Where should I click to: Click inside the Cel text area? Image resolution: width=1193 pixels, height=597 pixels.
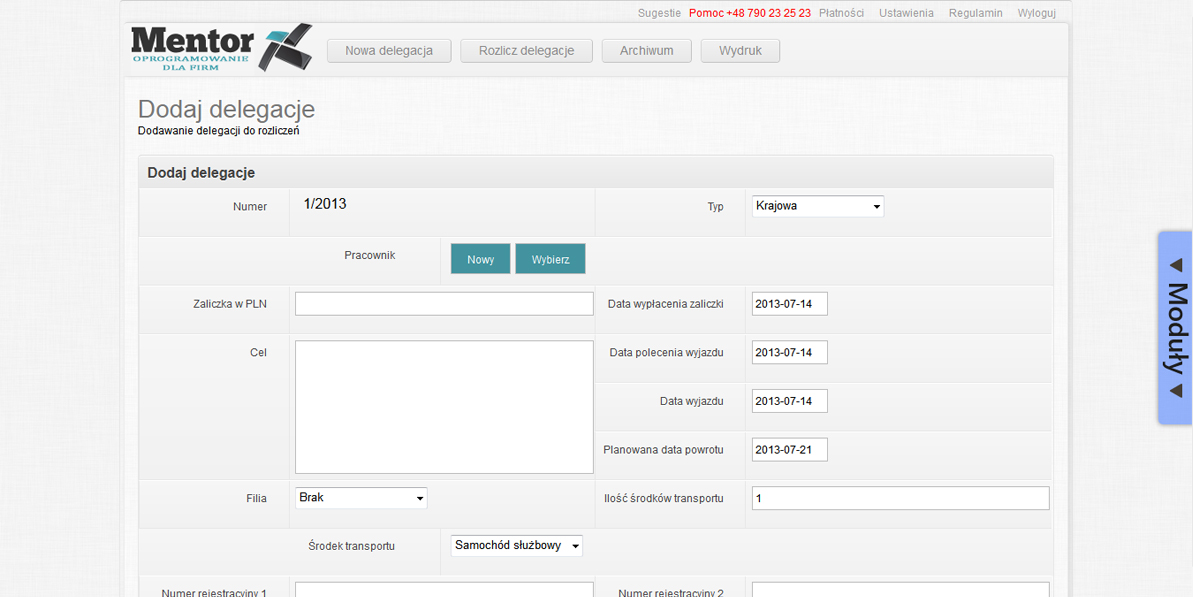coord(444,407)
